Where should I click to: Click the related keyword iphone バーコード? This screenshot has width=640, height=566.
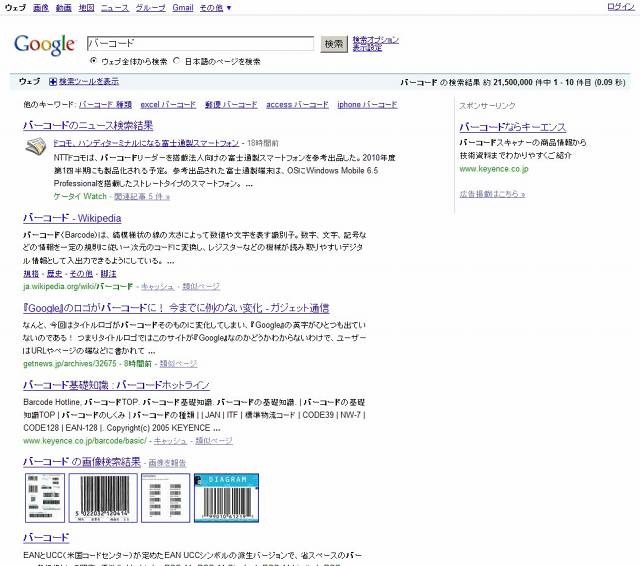(x=367, y=104)
